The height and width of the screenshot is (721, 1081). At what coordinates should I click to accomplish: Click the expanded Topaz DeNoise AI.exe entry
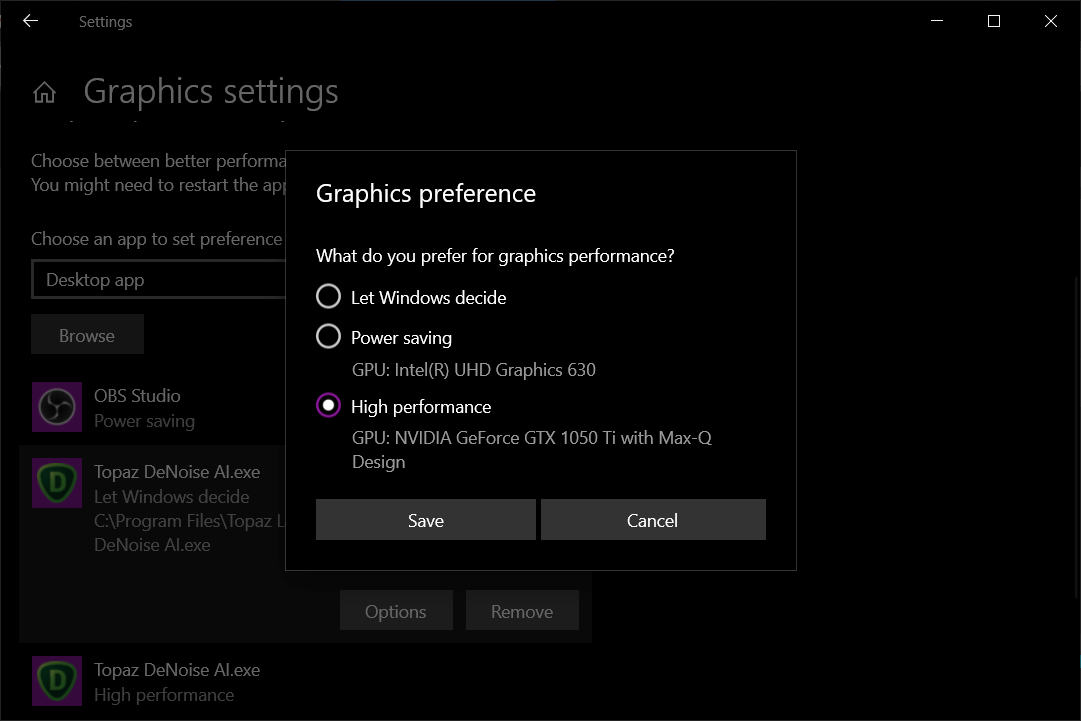click(177, 496)
